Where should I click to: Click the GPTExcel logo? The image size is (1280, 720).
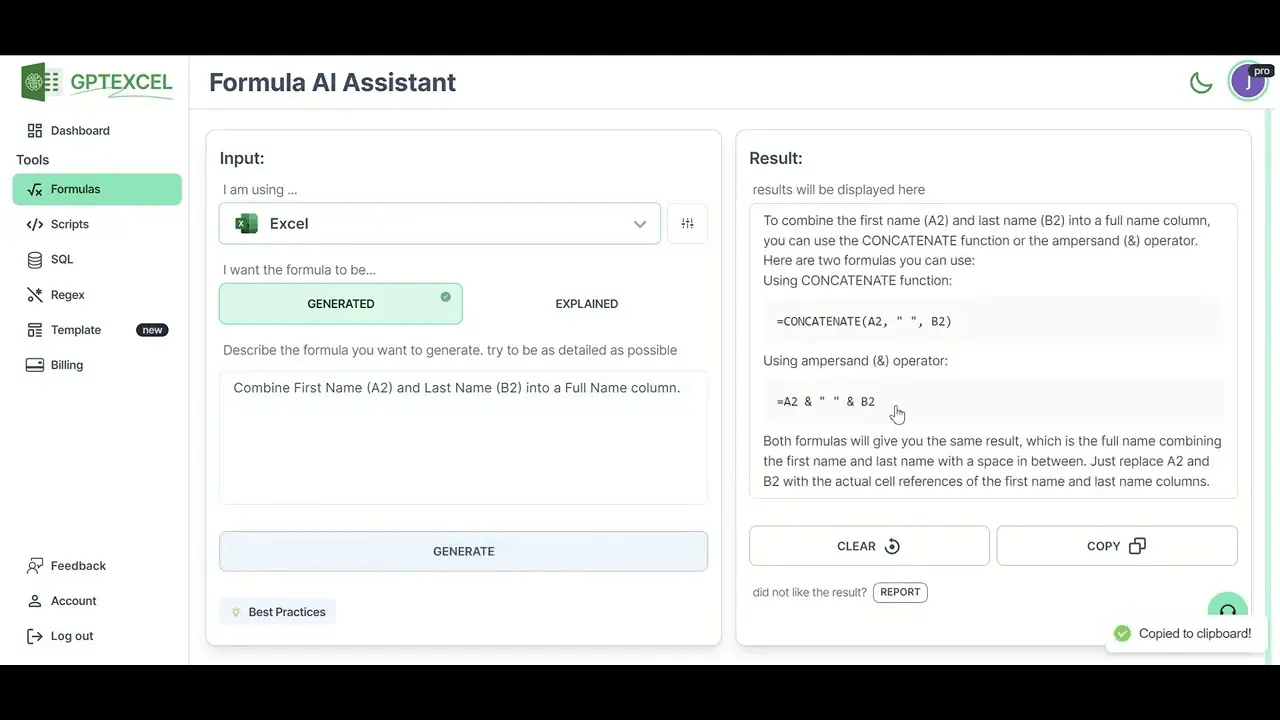point(97,82)
